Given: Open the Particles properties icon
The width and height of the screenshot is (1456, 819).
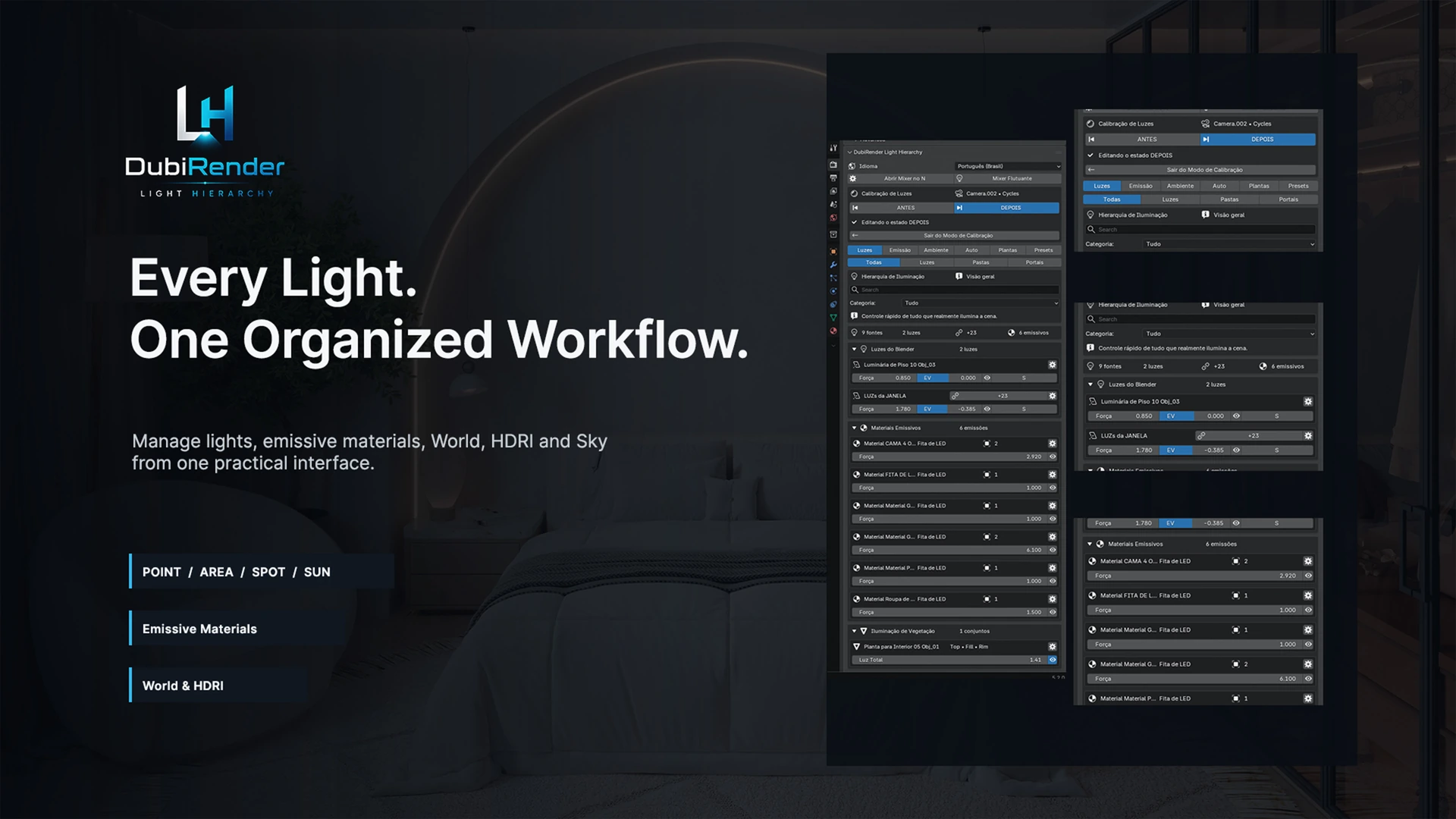Looking at the screenshot, I should (833, 278).
